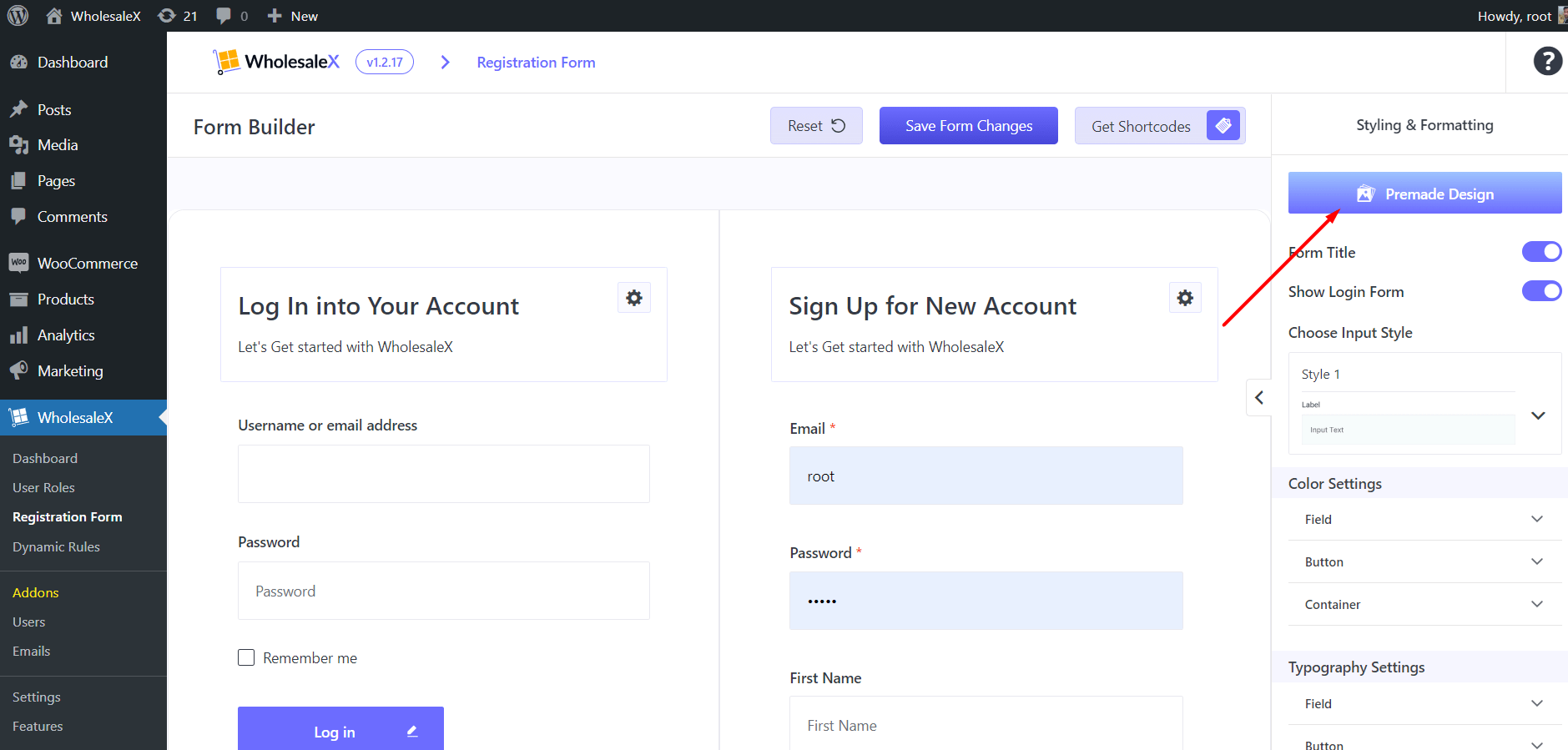Click the WholesaleX logo in header
Screen dimensions: 1568x750
[276, 62]
